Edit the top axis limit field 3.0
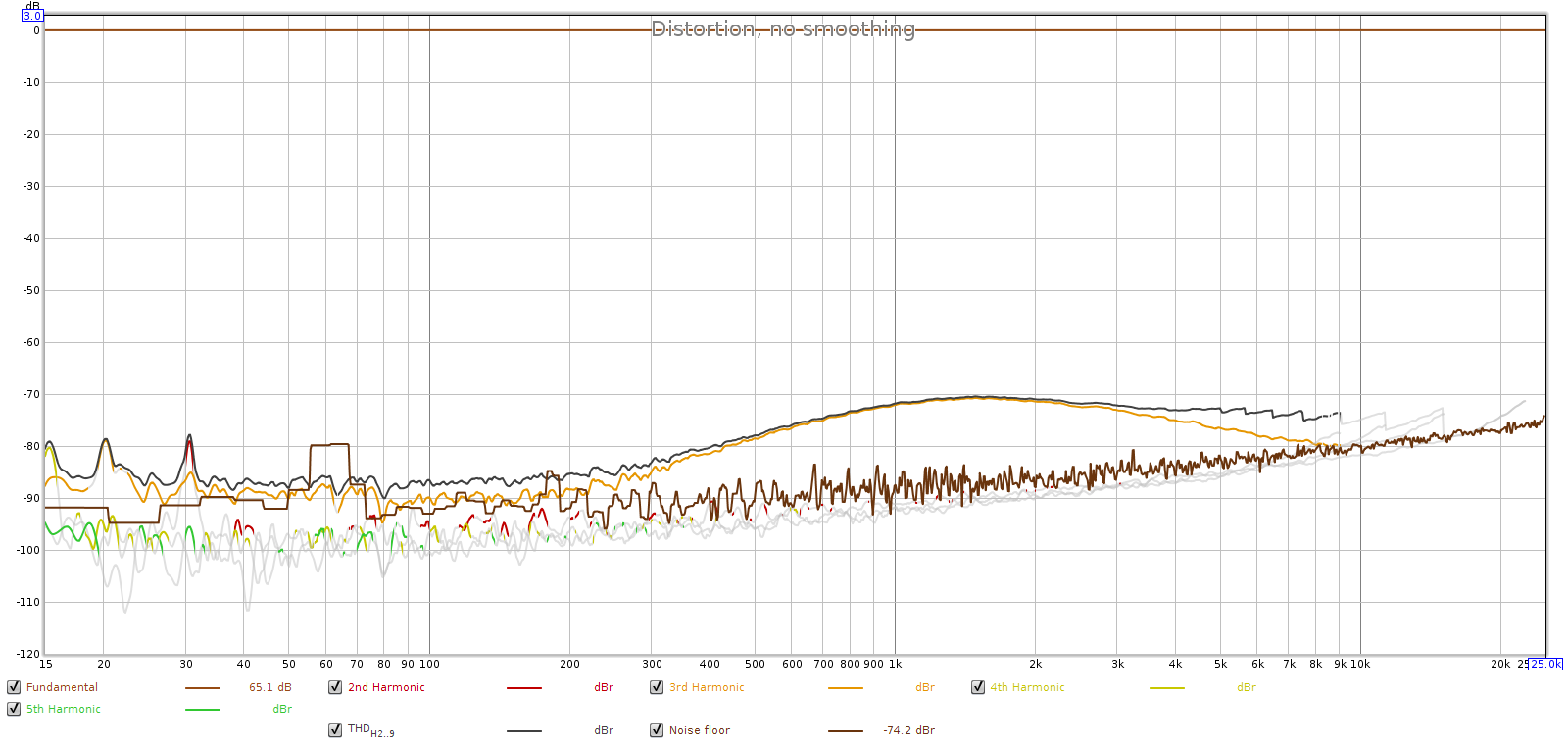 pos(32,16)
